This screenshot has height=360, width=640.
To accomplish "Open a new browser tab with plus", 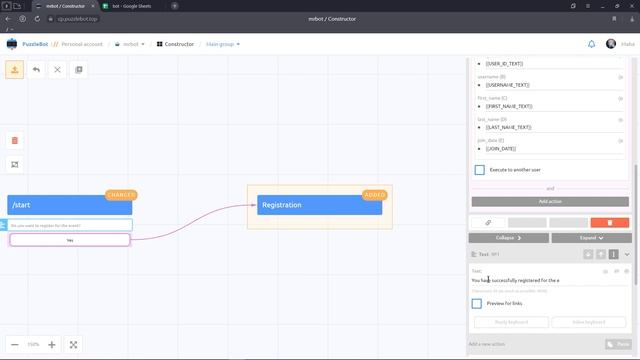I will 175,6.
